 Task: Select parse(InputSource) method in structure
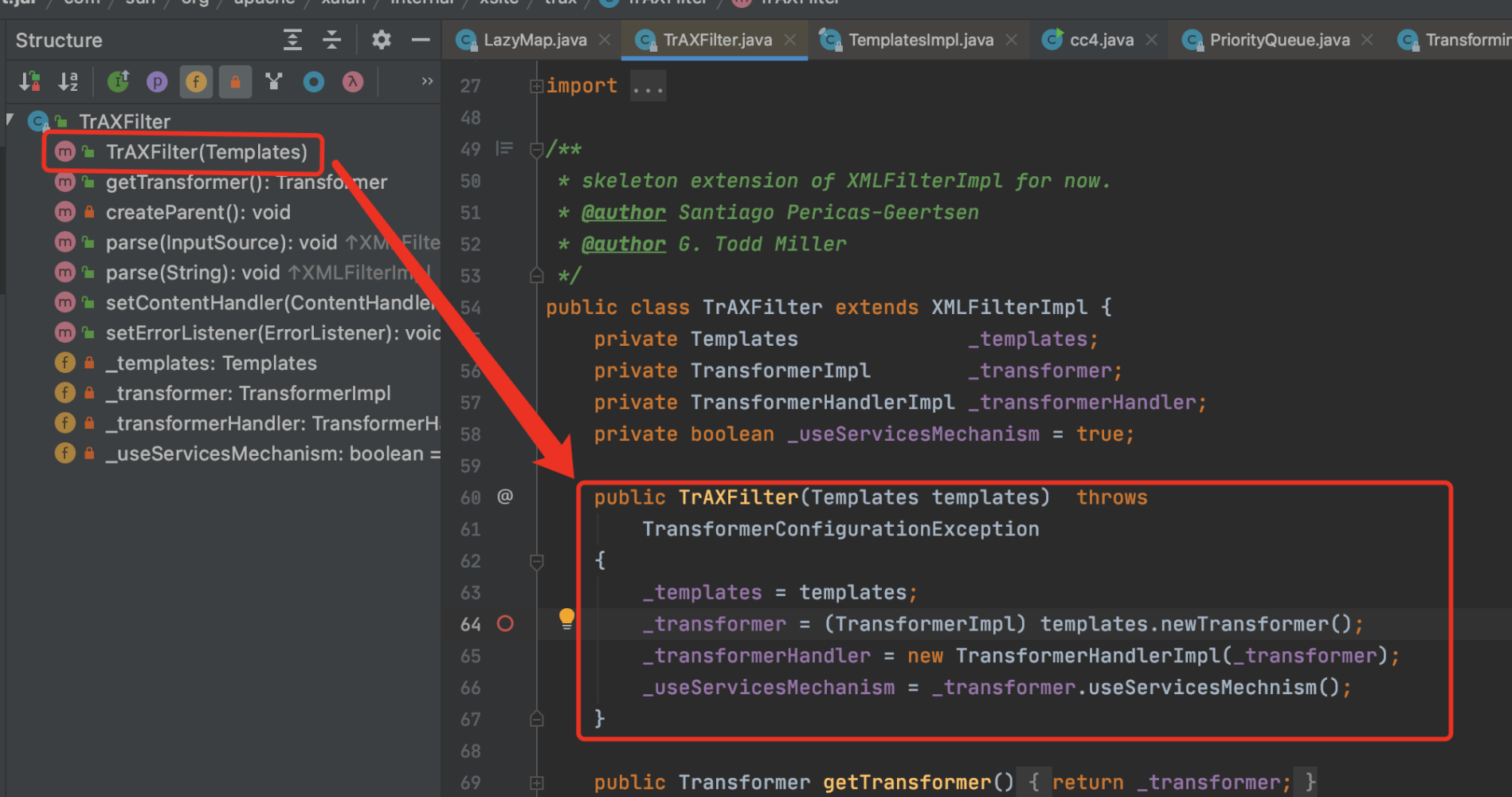click(221, 242)
